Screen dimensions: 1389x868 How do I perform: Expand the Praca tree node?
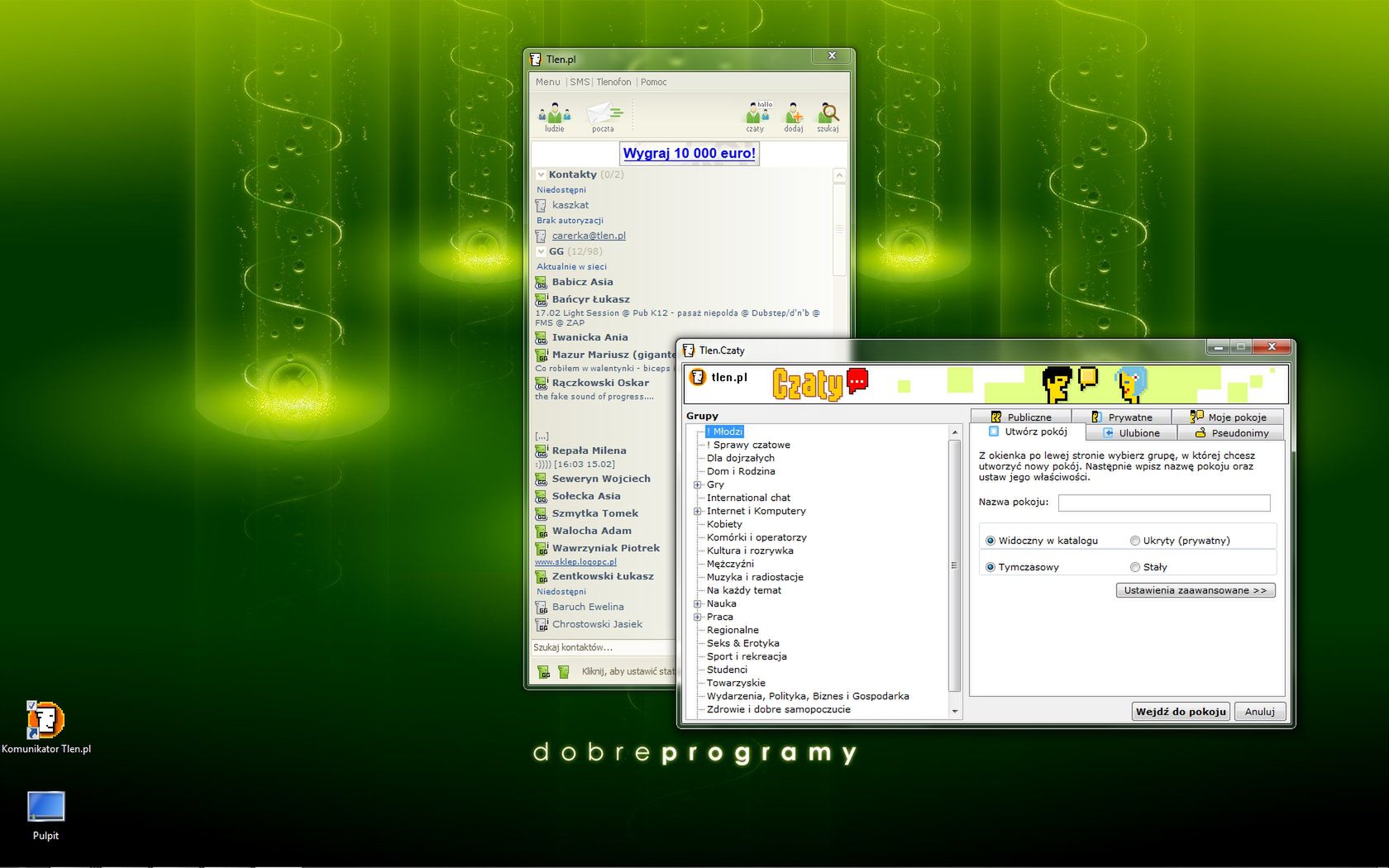pyautogui.click(x=698, y=617)
